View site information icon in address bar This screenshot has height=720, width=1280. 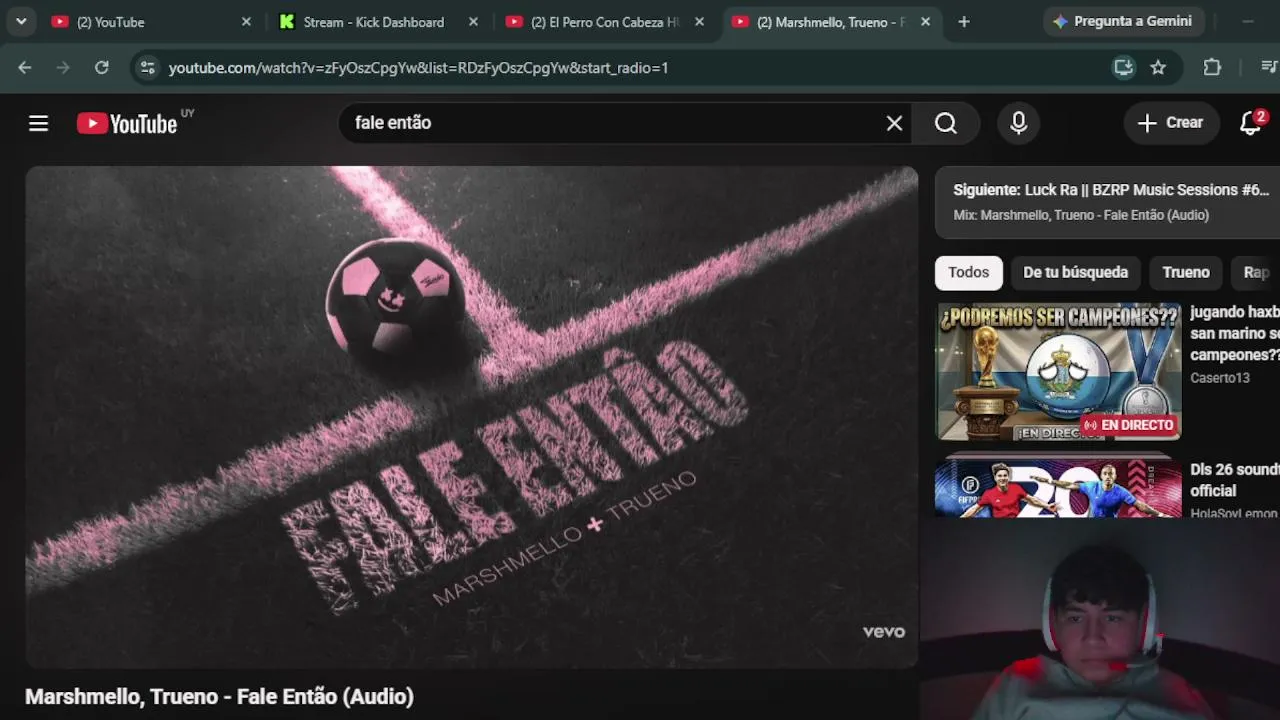coord(148,67)
